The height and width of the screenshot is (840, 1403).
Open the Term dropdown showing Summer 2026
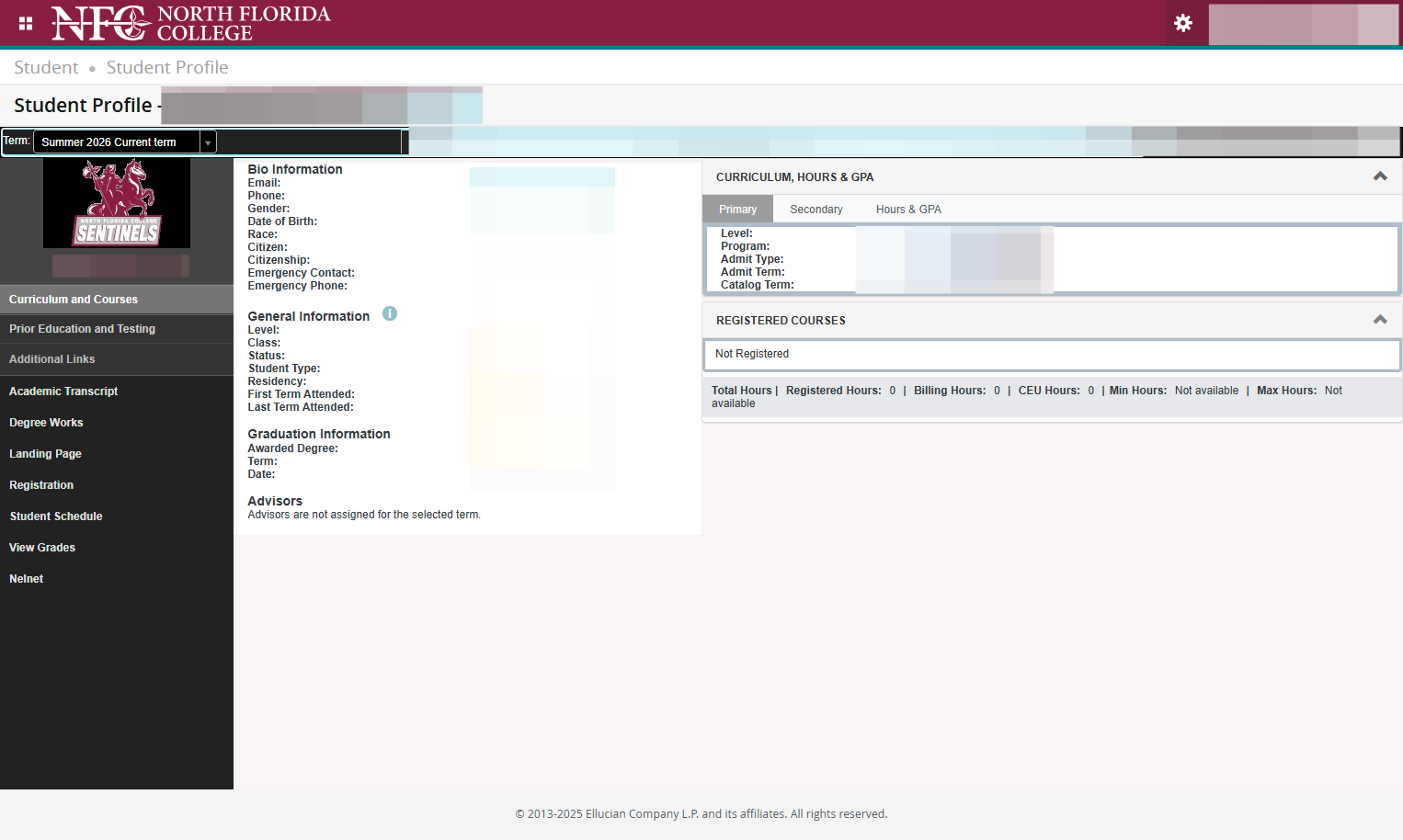(125, 142)
